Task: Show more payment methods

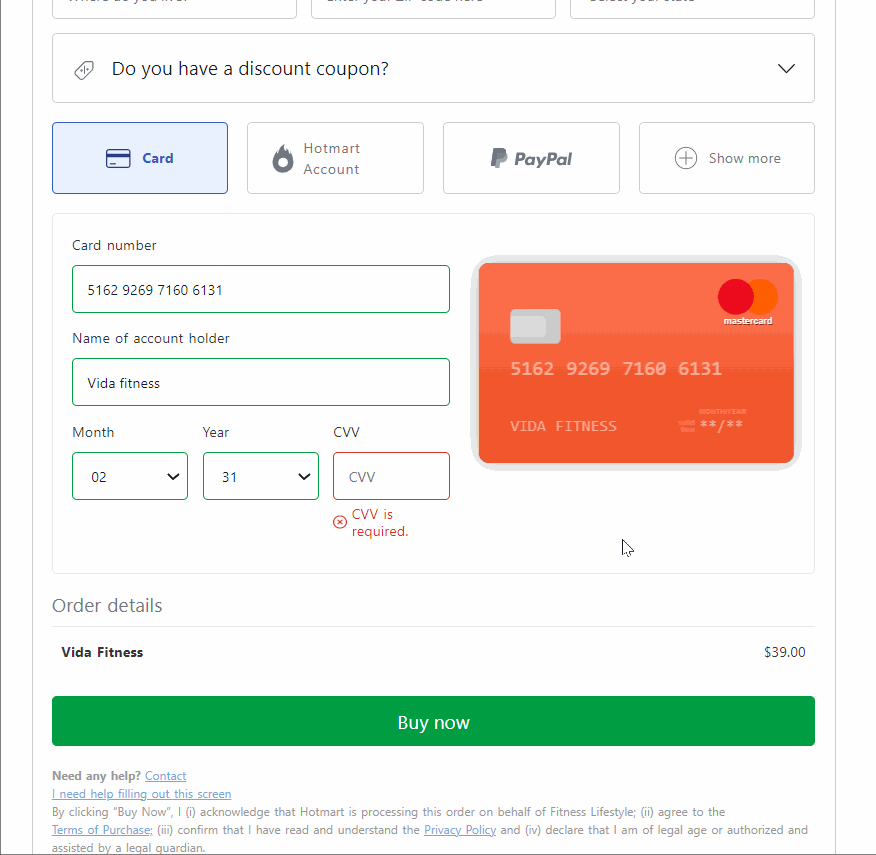Action: 727,158
